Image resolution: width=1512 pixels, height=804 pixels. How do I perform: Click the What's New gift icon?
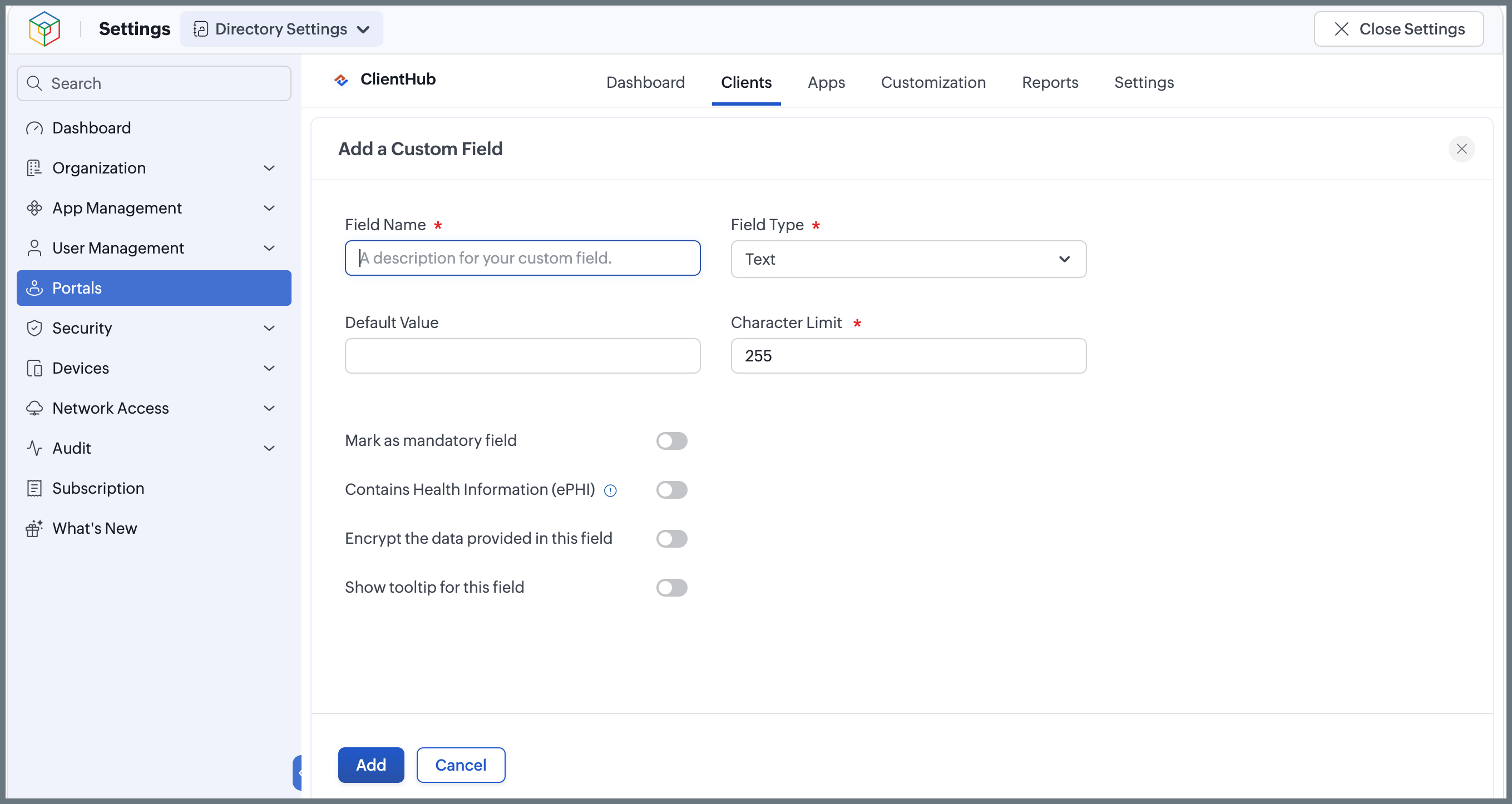[x=34, y=528]
